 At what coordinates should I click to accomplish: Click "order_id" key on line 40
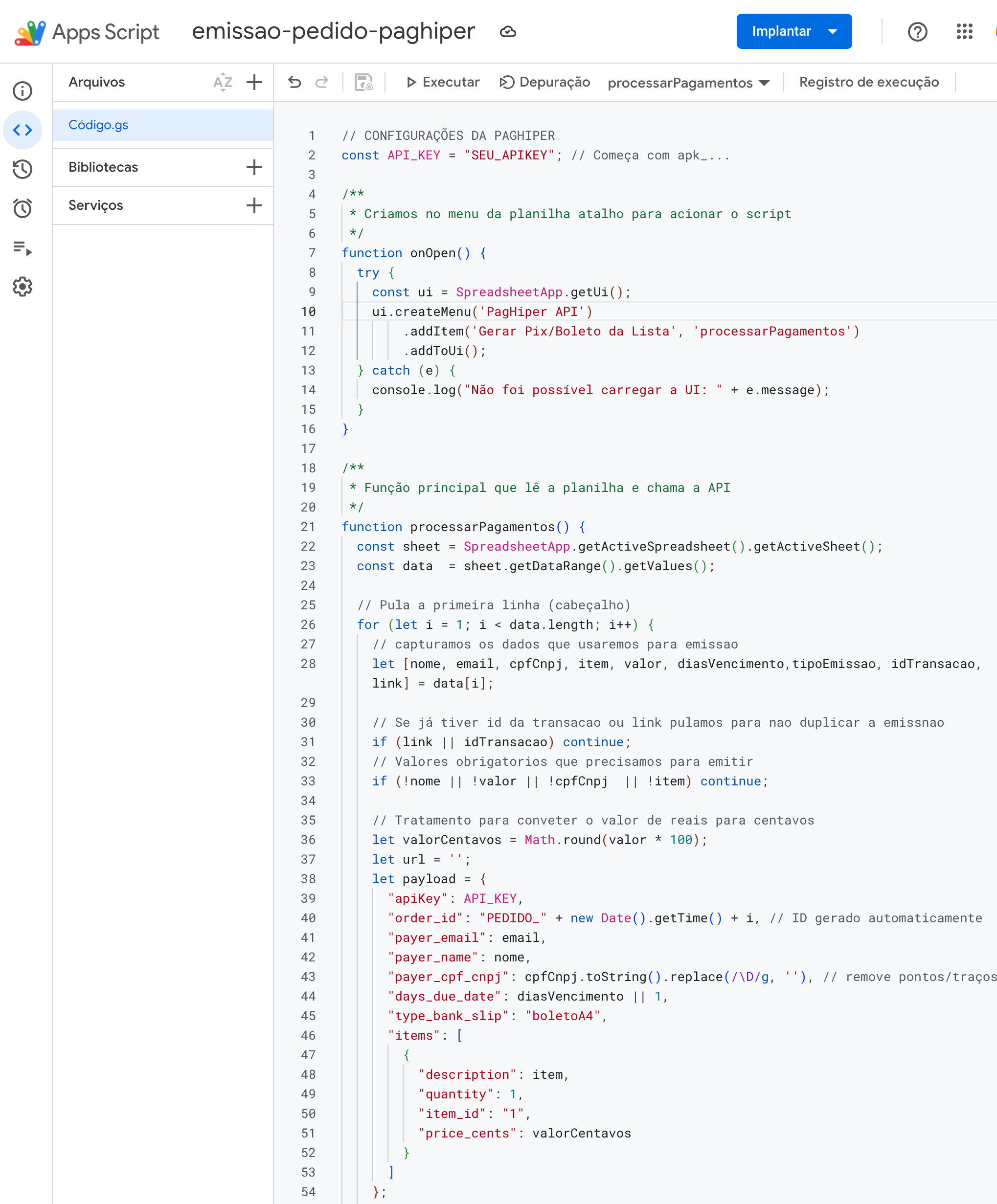pyautogui.click(x=425, y=917)
